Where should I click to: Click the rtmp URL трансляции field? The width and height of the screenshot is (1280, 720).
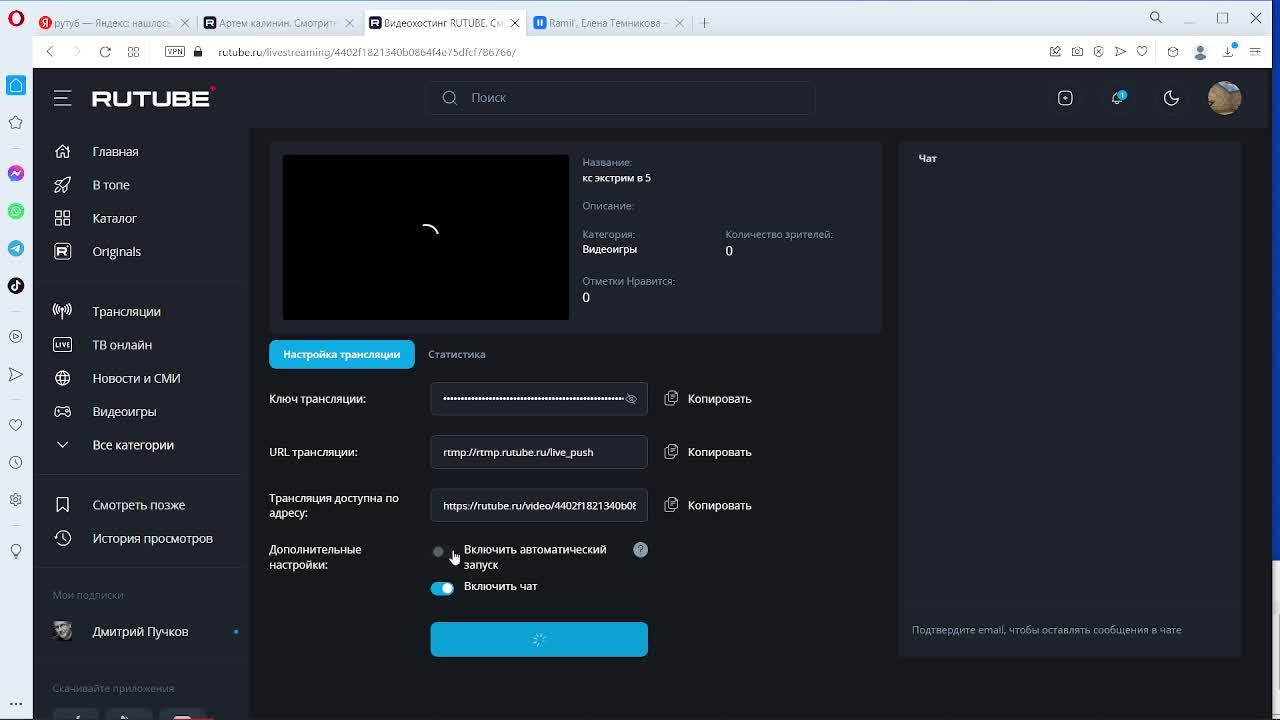click(539, 452)
